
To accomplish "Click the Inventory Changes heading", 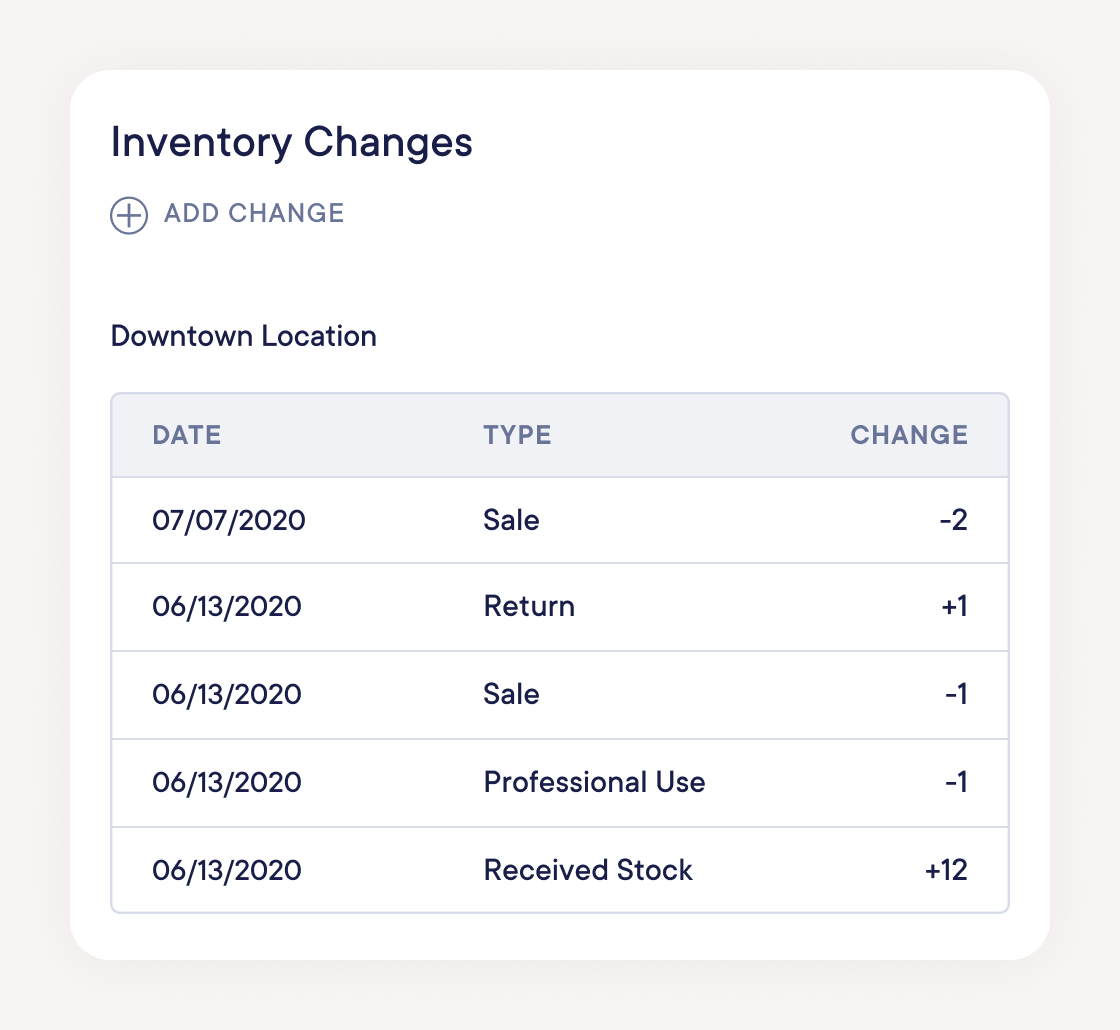I will tap(291, 142).
